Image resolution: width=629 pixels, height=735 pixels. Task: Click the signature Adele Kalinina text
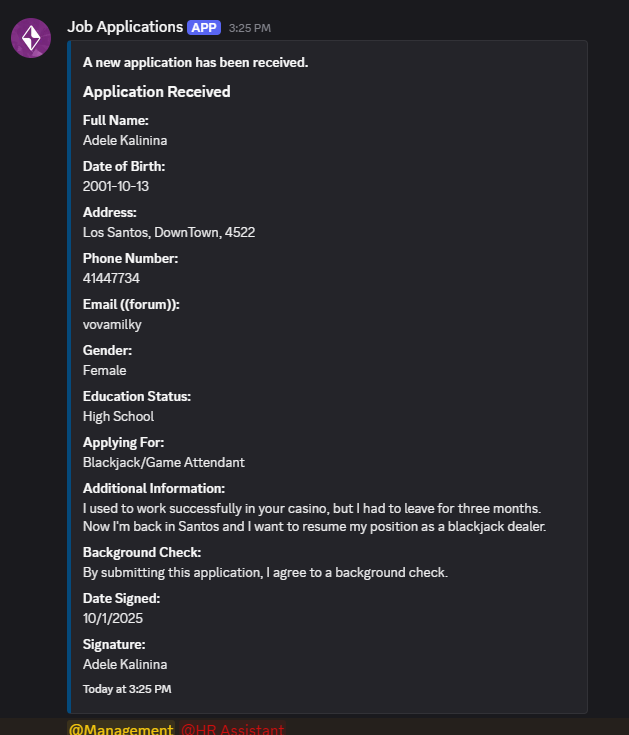click(125, 664)
